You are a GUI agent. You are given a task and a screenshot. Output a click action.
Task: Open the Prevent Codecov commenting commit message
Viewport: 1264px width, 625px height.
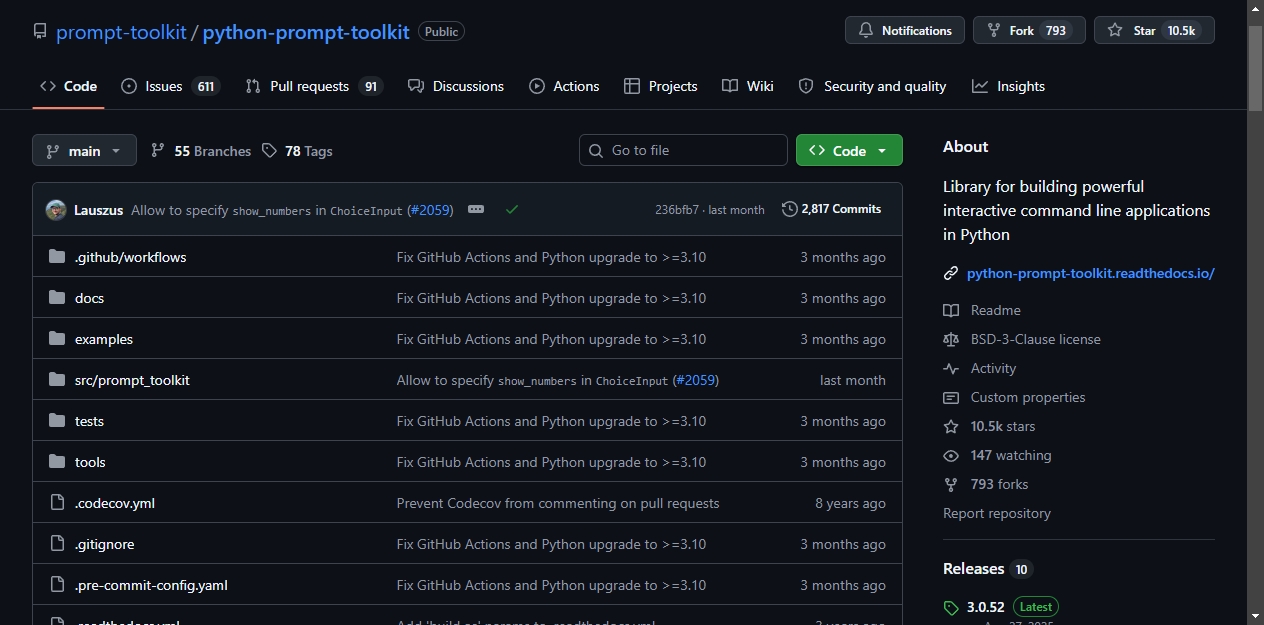[x=558, y=503]
